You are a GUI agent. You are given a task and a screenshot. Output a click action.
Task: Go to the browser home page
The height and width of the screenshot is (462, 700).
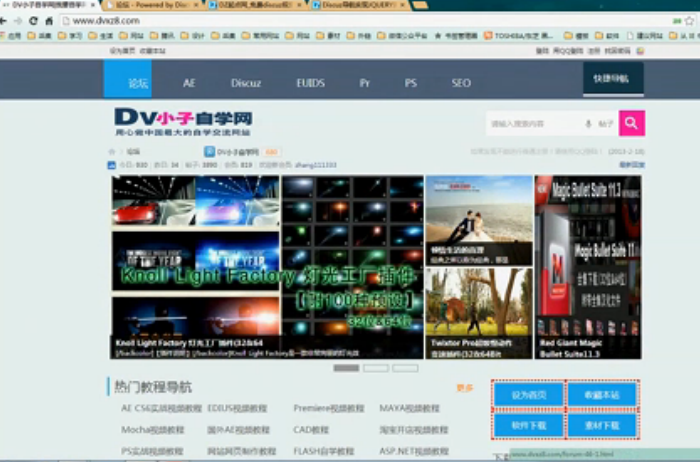[49, 21]
